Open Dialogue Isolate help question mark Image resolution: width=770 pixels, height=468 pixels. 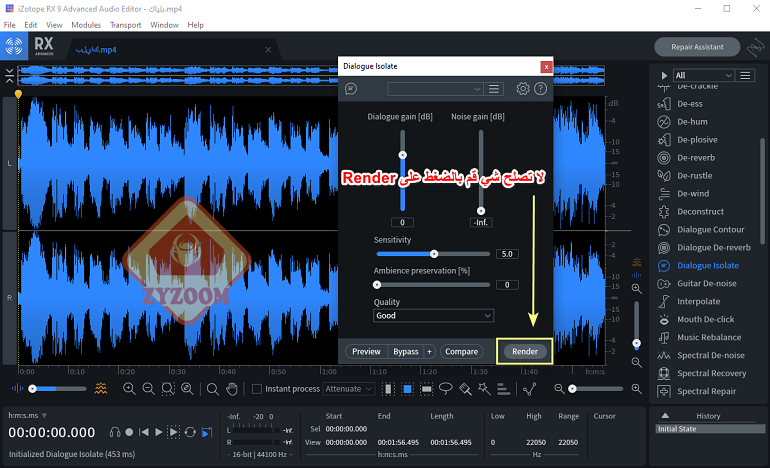[x=541, y=89]
